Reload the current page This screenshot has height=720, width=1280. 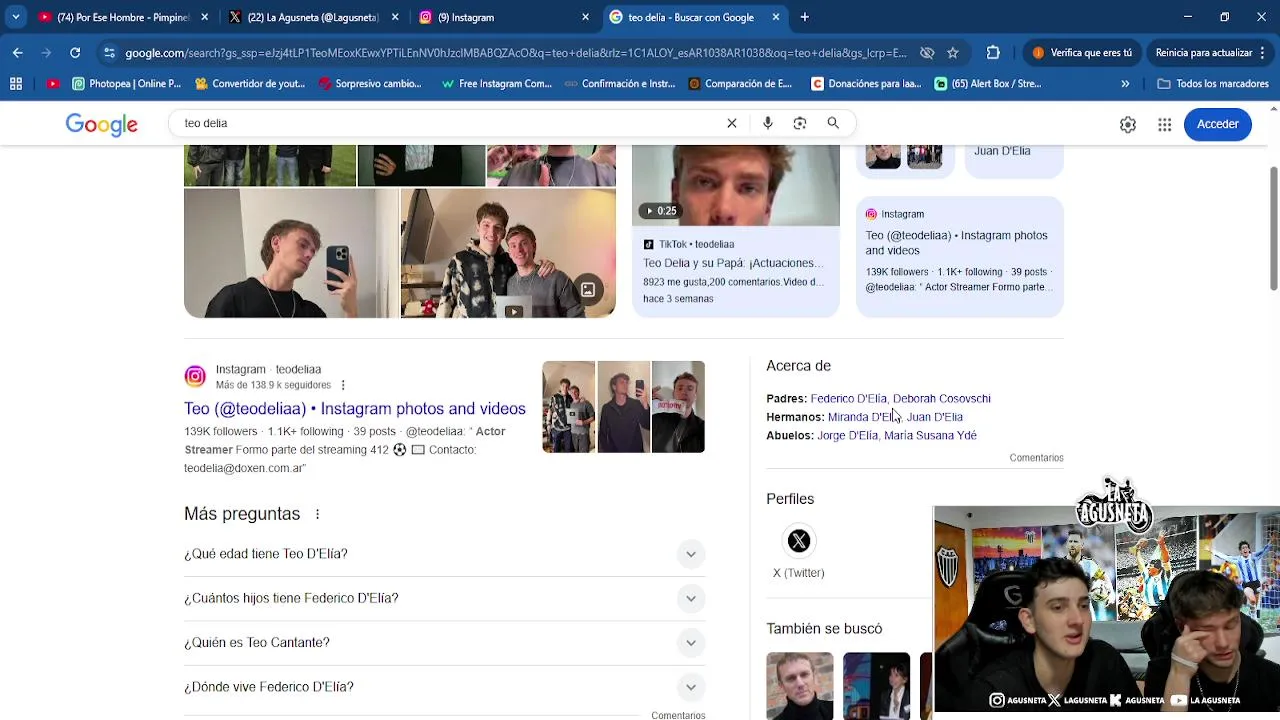[75, 53]
